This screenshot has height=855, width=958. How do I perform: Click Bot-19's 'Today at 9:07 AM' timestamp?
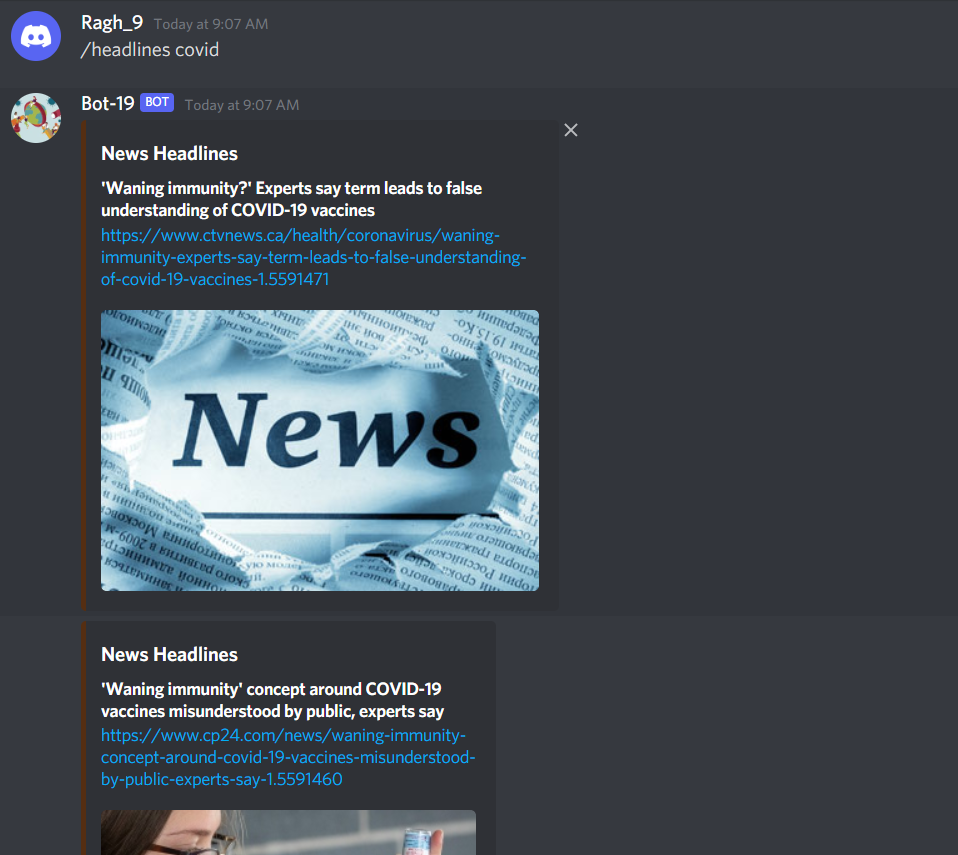[x=242, y=105]
